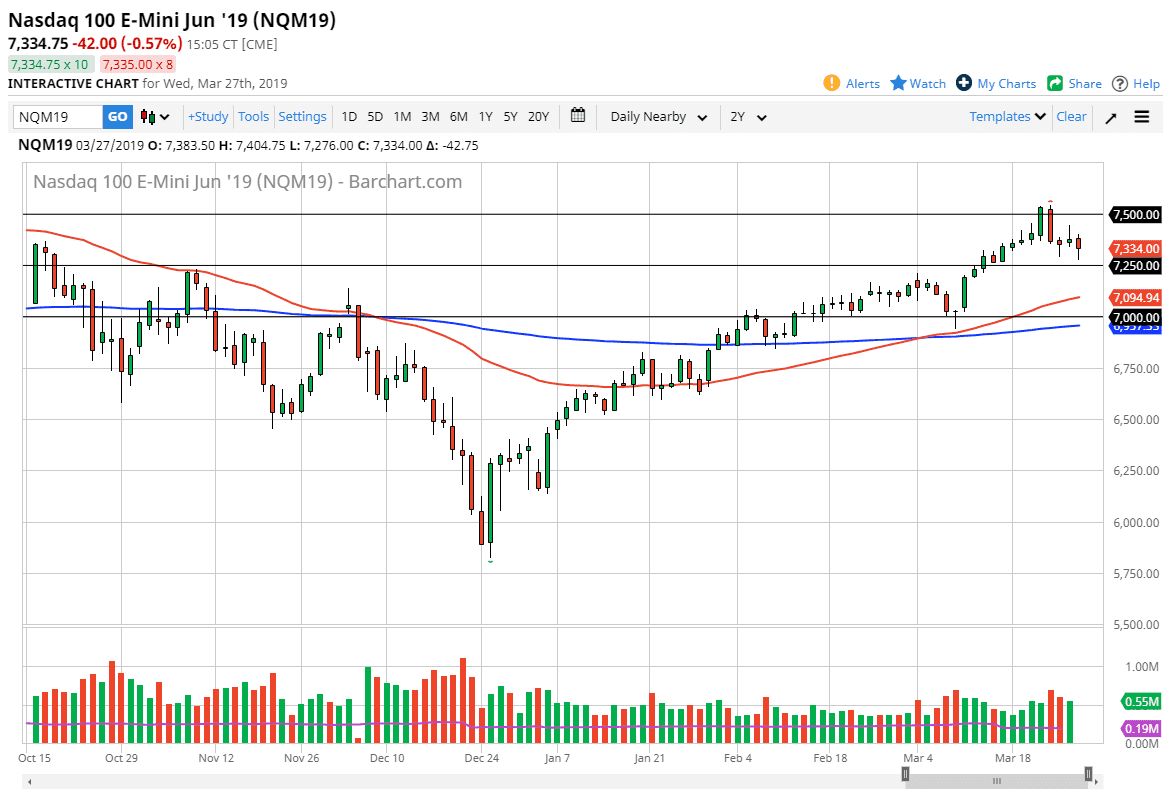Click the NQM19 symbol input field
This screenshot has width=1163, height=792.
click(55, 117)
